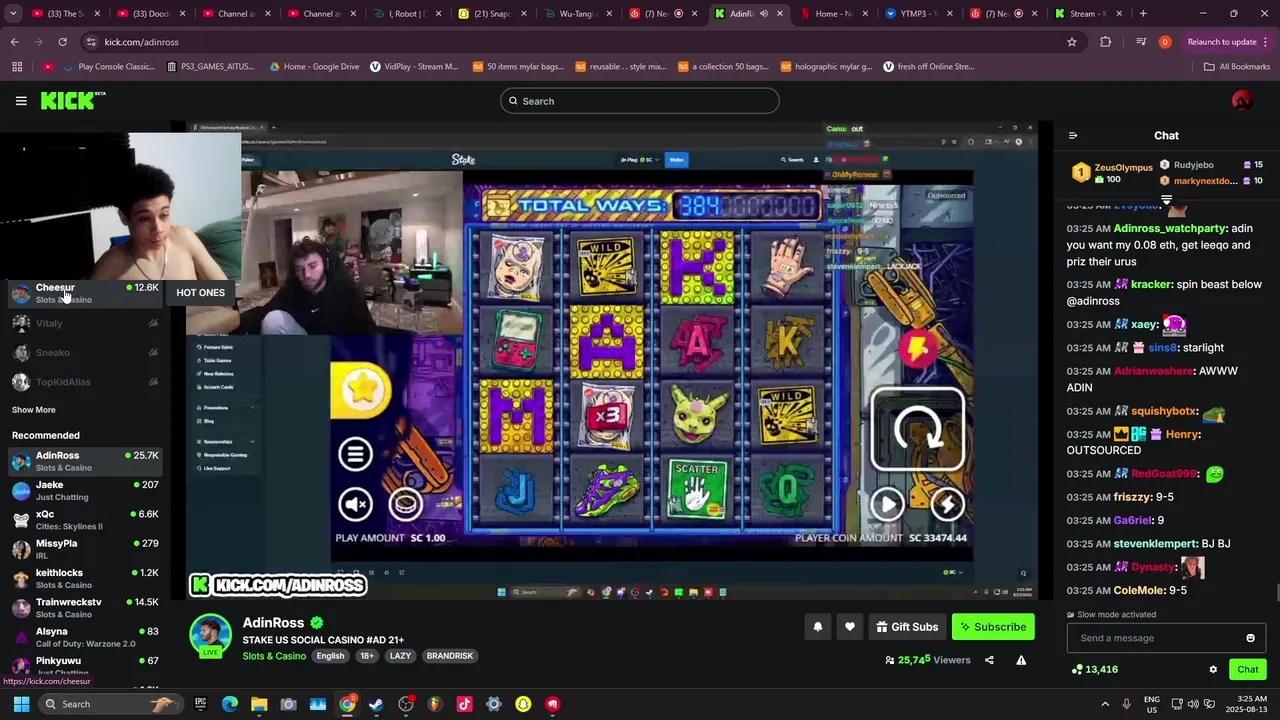Click the address bar URL kick.com/adinross
The width and height of the screenshot is (1280, 720).
point(141,42)
